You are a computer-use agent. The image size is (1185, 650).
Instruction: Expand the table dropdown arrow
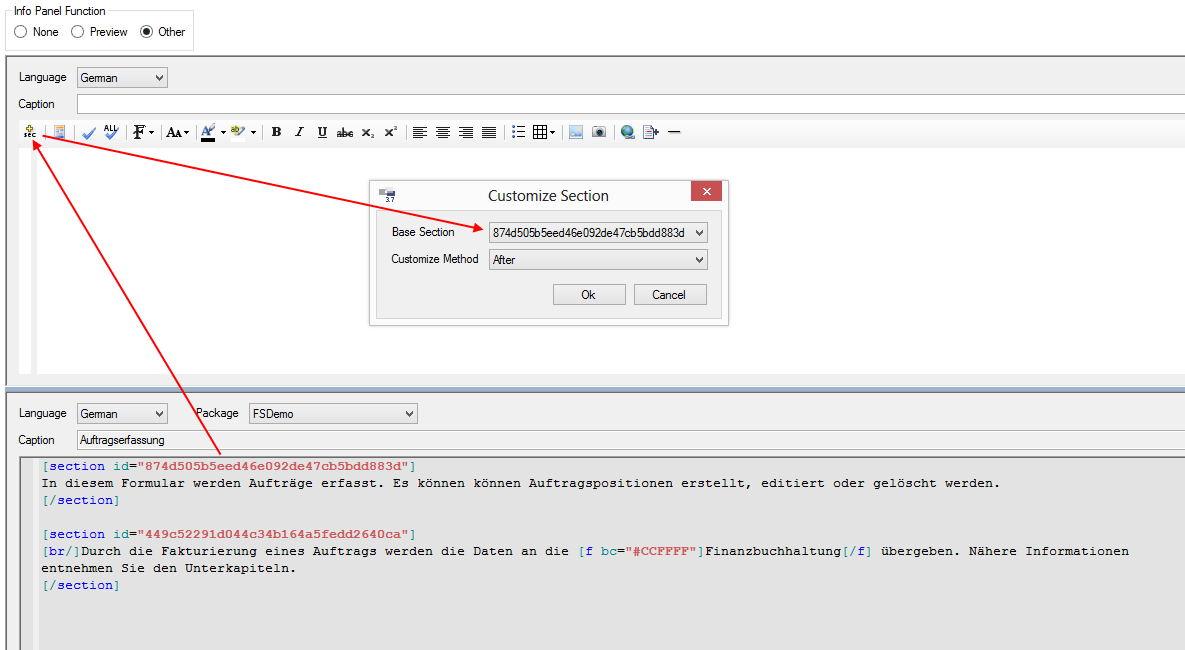click(552, 133)
